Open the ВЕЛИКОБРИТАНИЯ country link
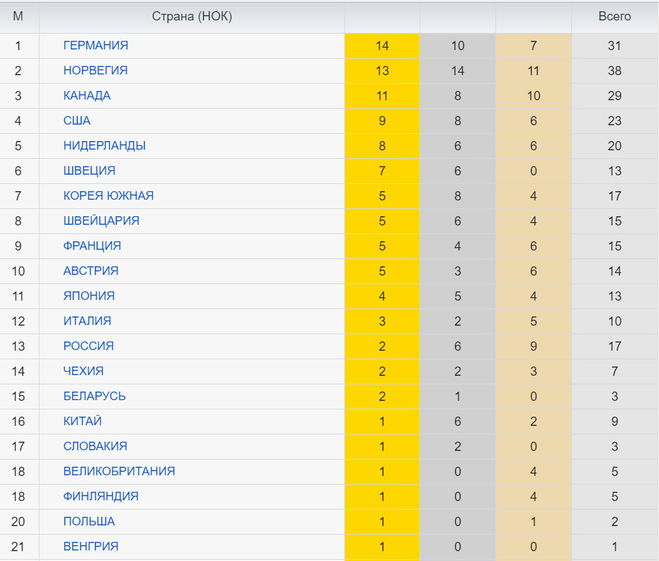This screenshot has width=659, height=561. coord(119,471)
